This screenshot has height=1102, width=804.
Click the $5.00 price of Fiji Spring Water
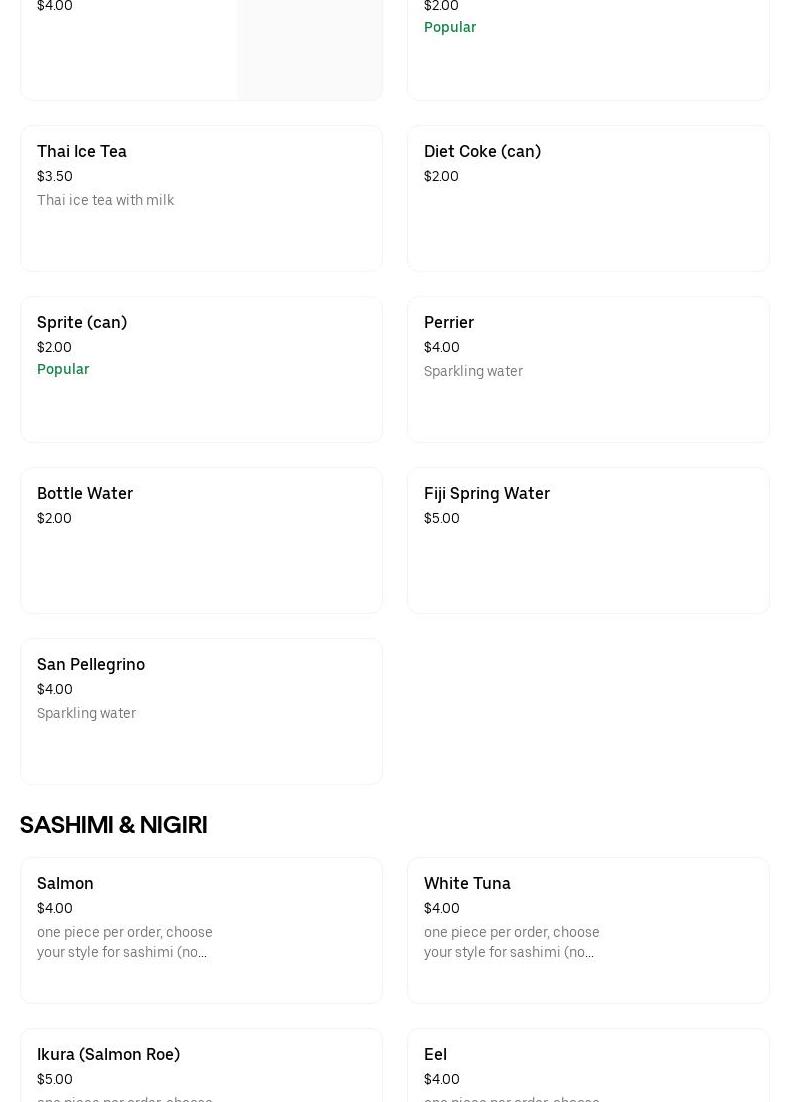(442, 518)
